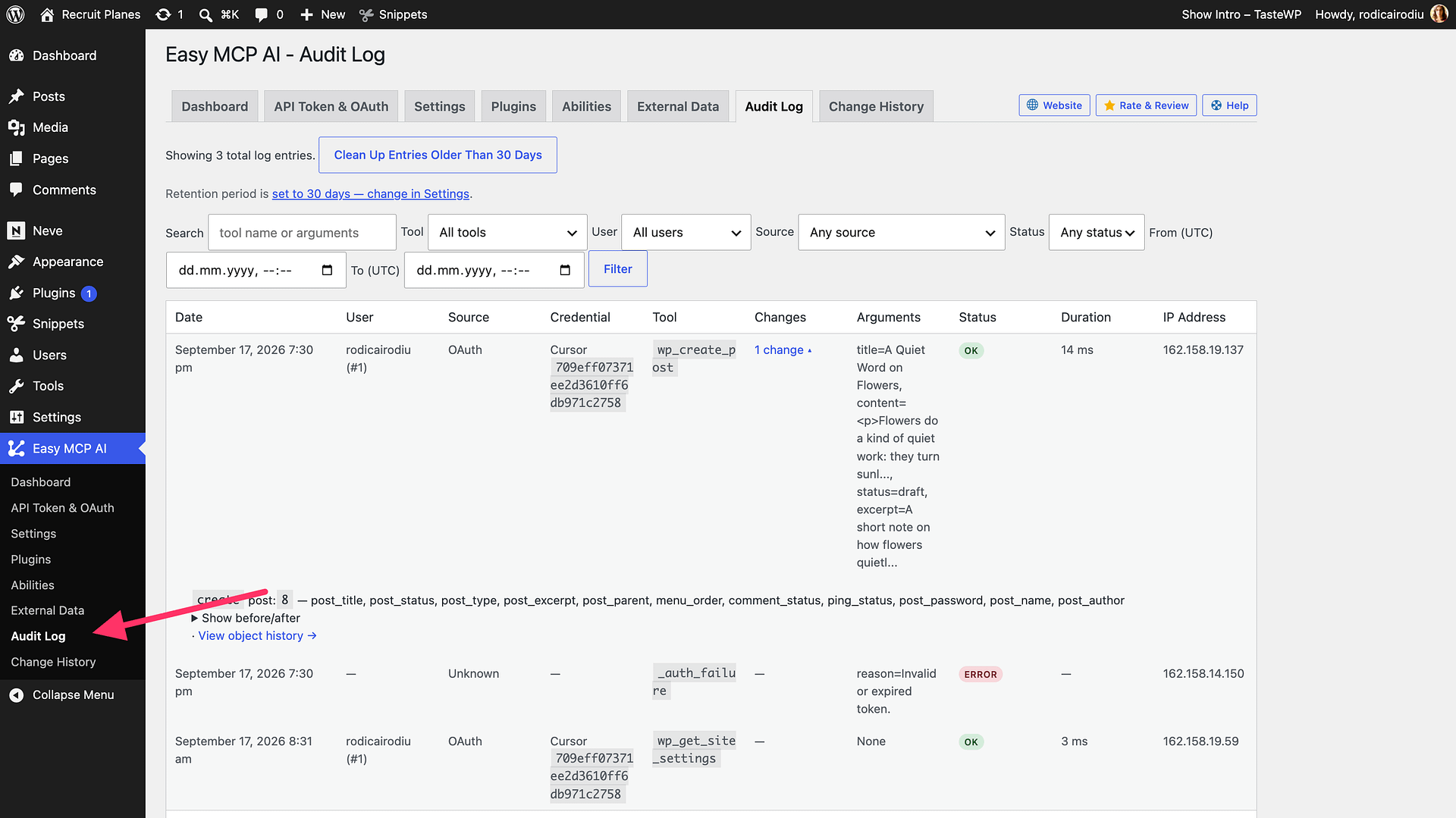Screen dimensions: 1456x818
Task: Click the Collapse Menu arrow icon
Action: 17,694
